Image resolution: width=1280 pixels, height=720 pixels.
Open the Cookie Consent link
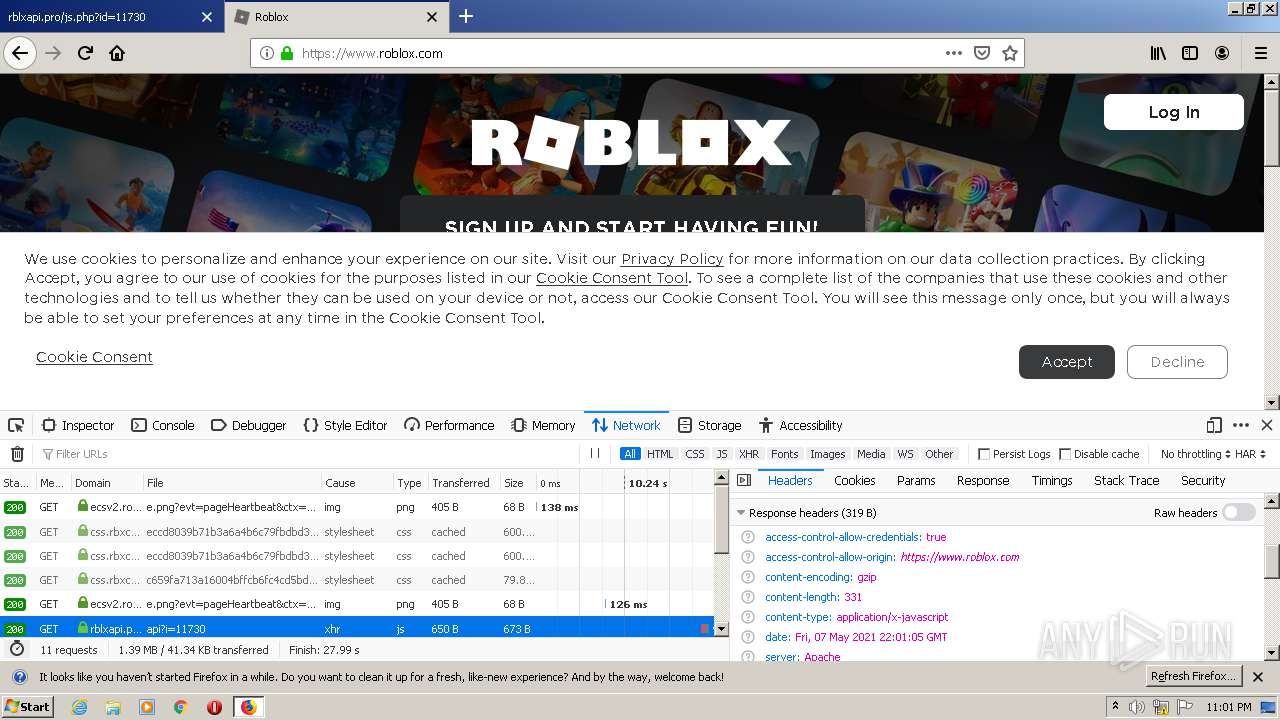pyautogui.click(x=94, y=357)
